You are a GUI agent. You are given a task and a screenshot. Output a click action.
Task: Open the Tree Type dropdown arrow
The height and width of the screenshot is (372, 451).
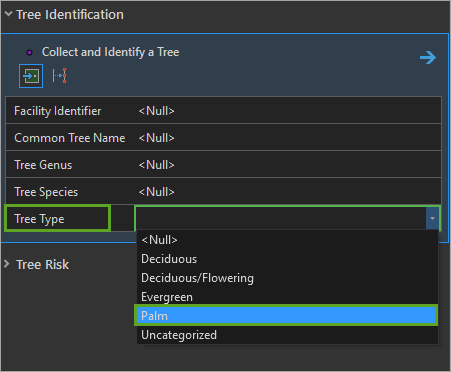[x=432, y=218]
